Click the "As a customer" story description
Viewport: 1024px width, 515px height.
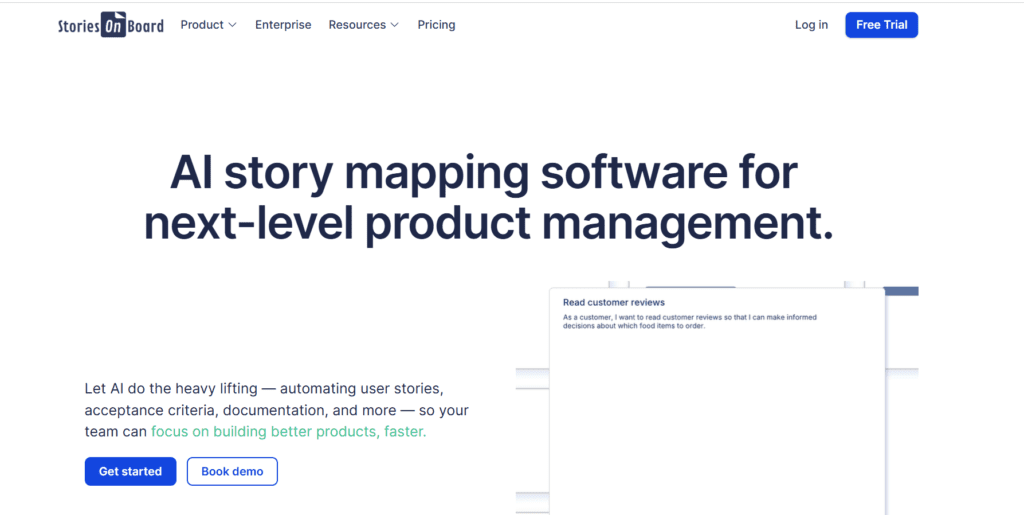689,321
